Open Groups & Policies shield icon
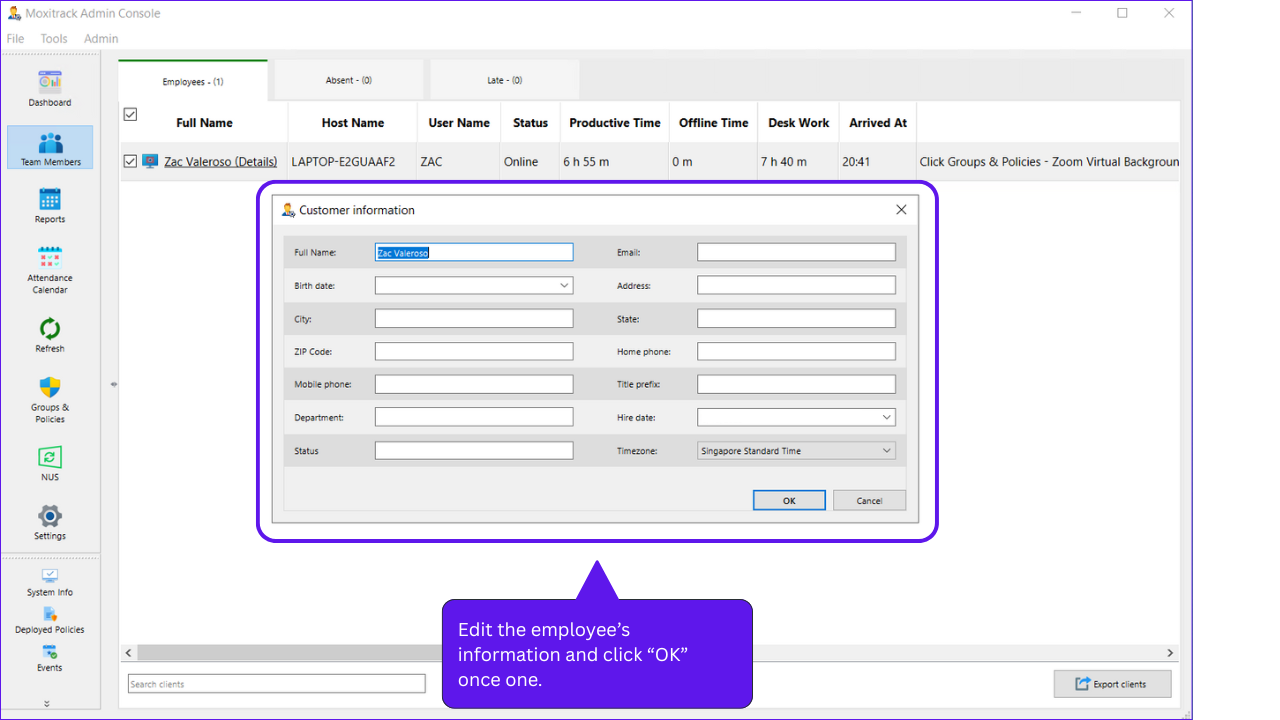The height and width of the screenshot is (720, 1280). click(x=50, y=388)
